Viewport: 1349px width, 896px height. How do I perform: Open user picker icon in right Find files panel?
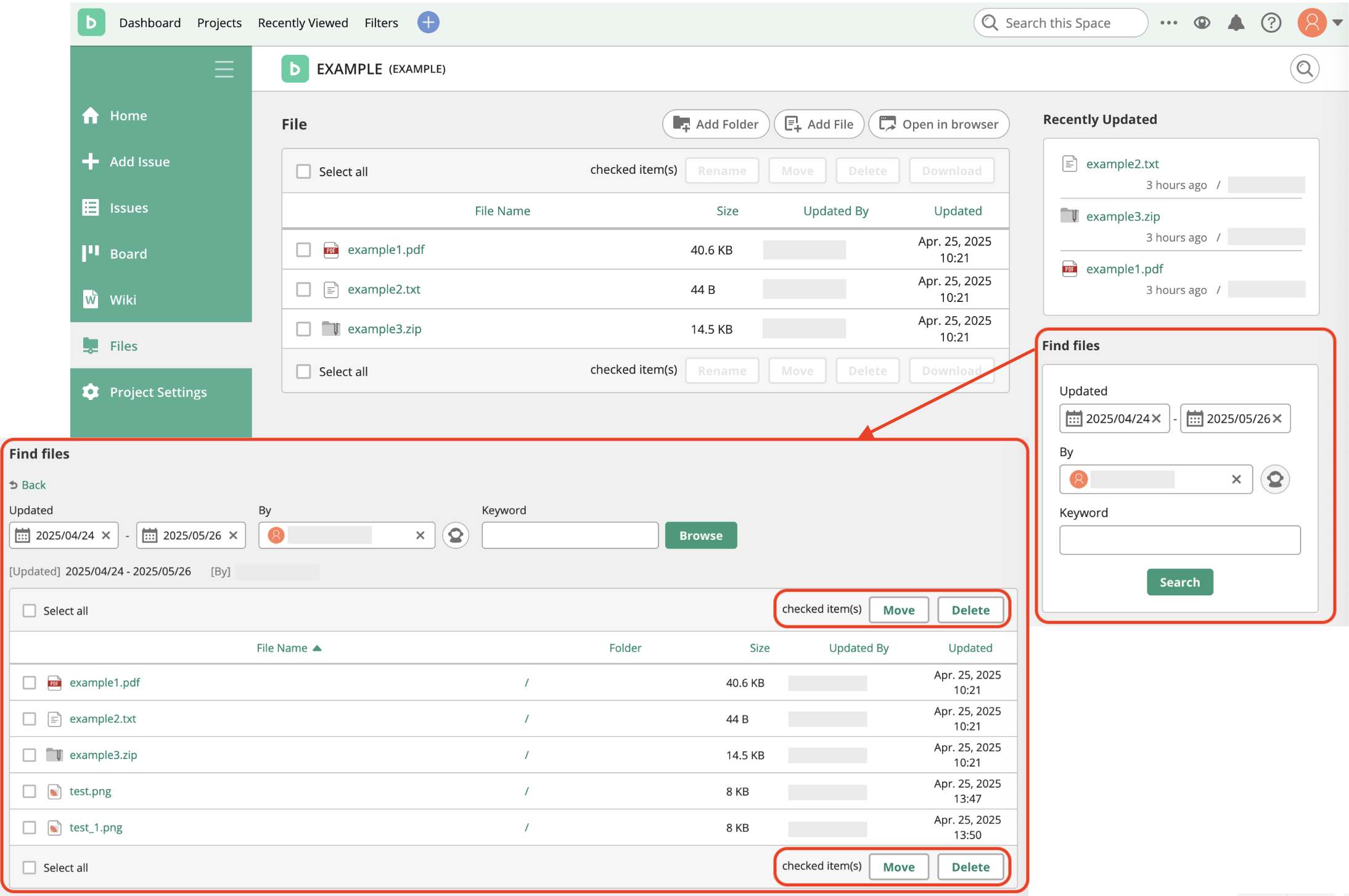pos(1274,479)
